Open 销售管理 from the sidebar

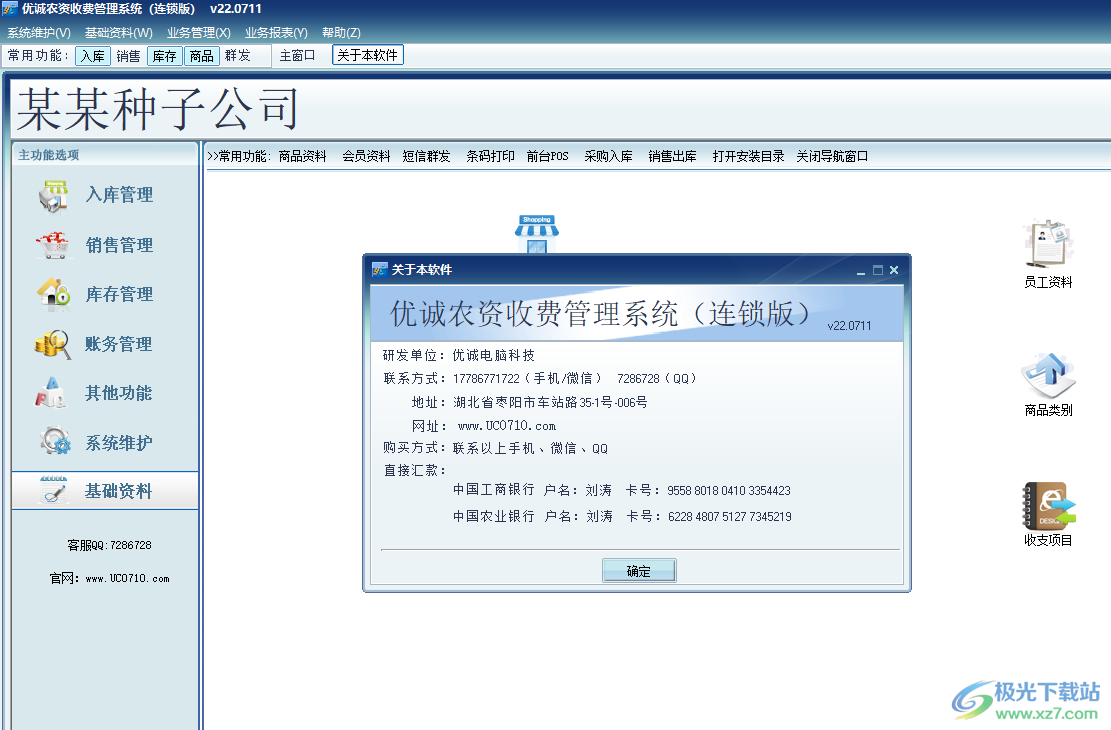point(118,245)
